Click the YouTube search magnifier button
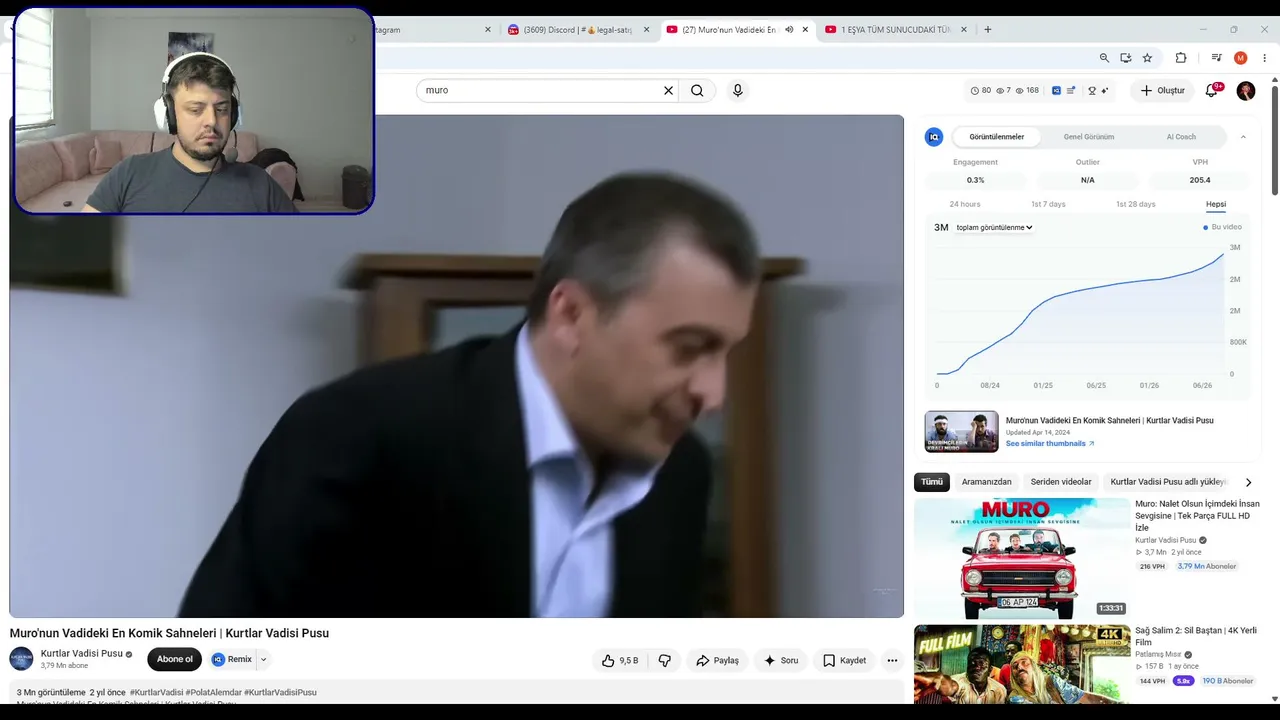Screen dimensions: 1280x720 (697, 90)
